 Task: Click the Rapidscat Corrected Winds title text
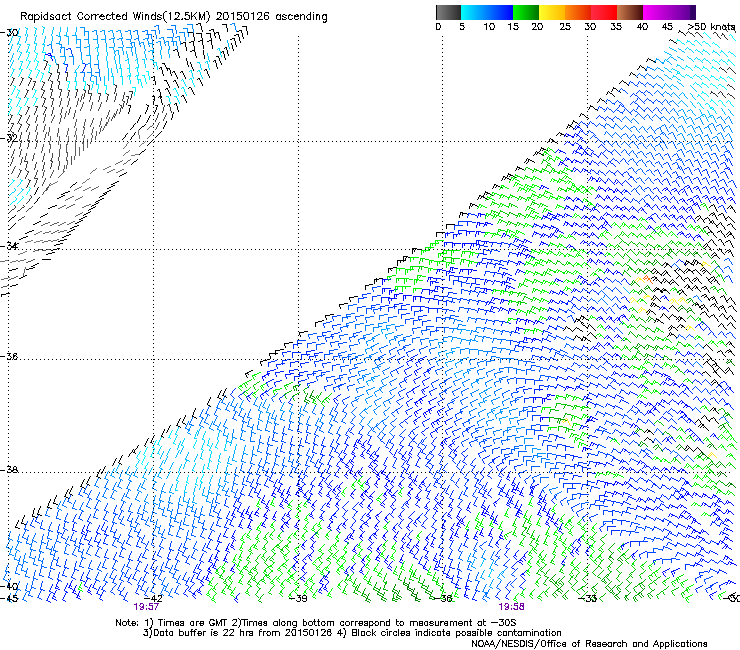(174, 17)
